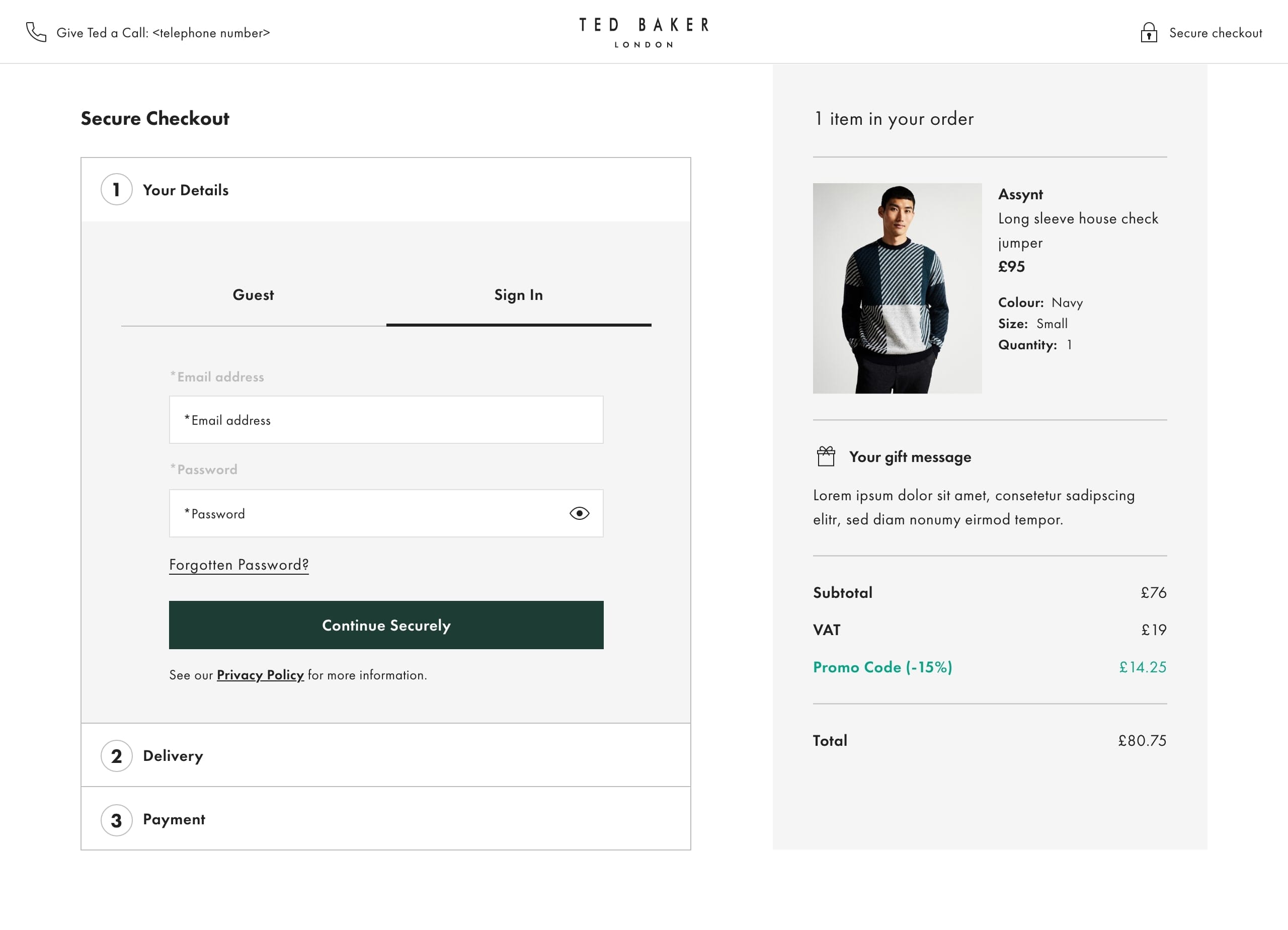Toggle the password visibility icon
This screenshot has width=1288, height=930.
579,513
